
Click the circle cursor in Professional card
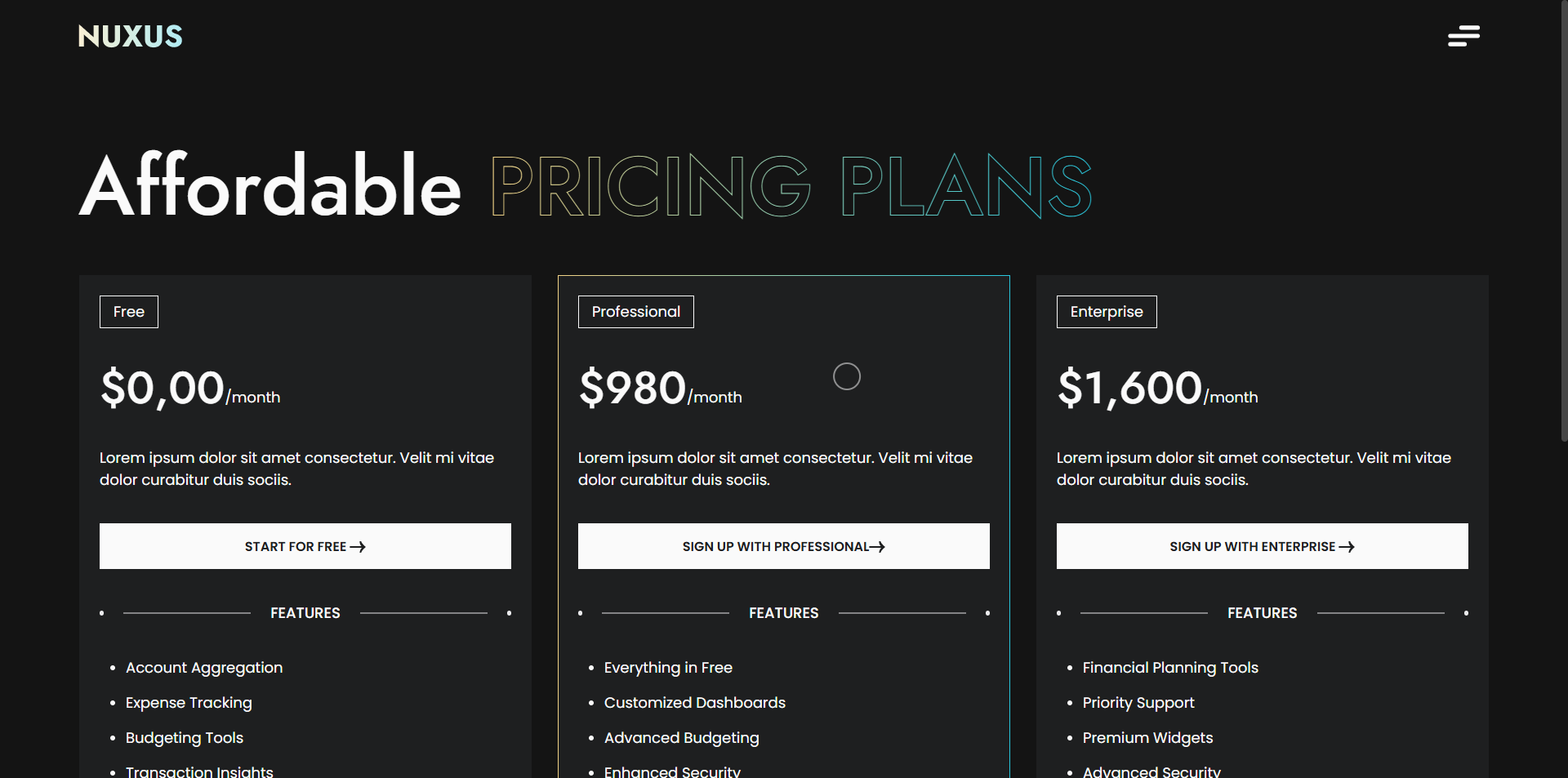coord(847,376)
